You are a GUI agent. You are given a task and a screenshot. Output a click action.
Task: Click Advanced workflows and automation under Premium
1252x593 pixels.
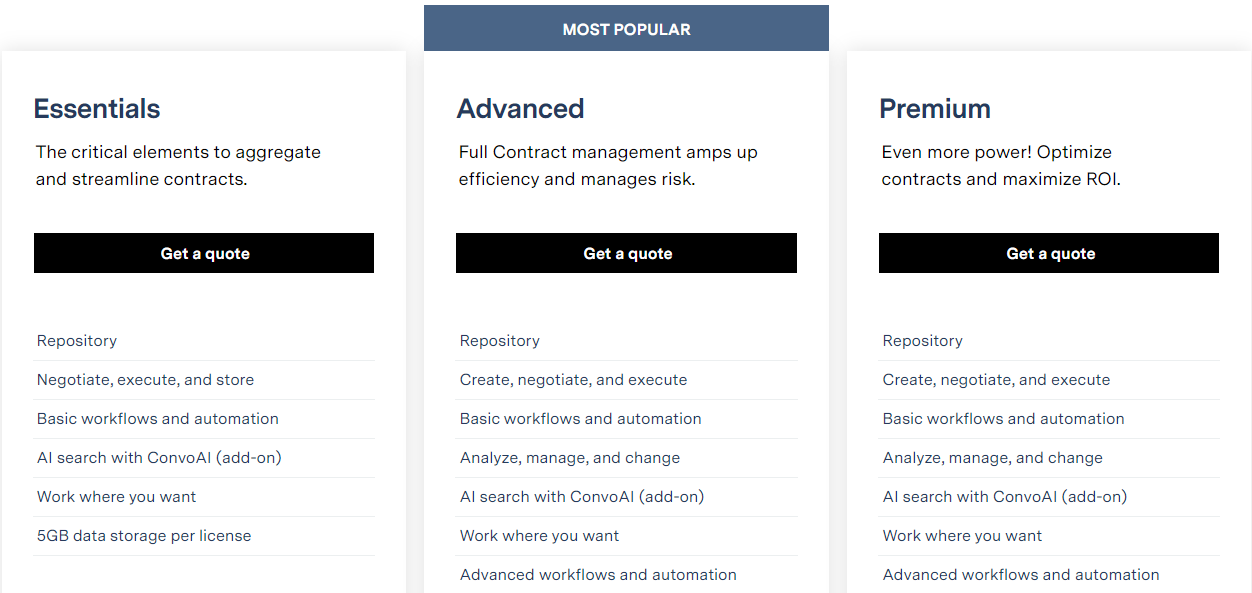click(x=1020, y=574)
